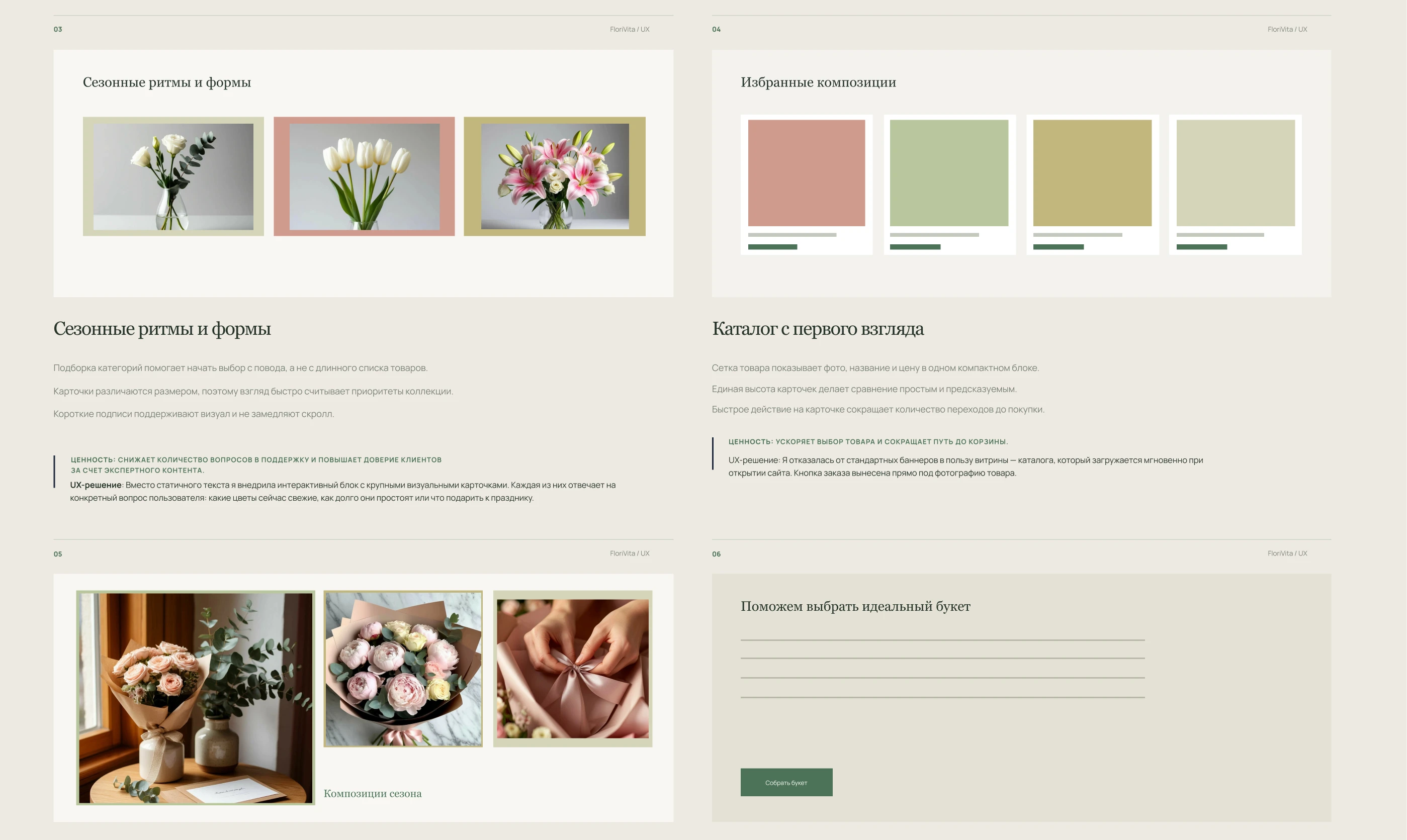Click the "Собрать букет" button
Viewport: 1407px width, 840px height.
[786, 782]
